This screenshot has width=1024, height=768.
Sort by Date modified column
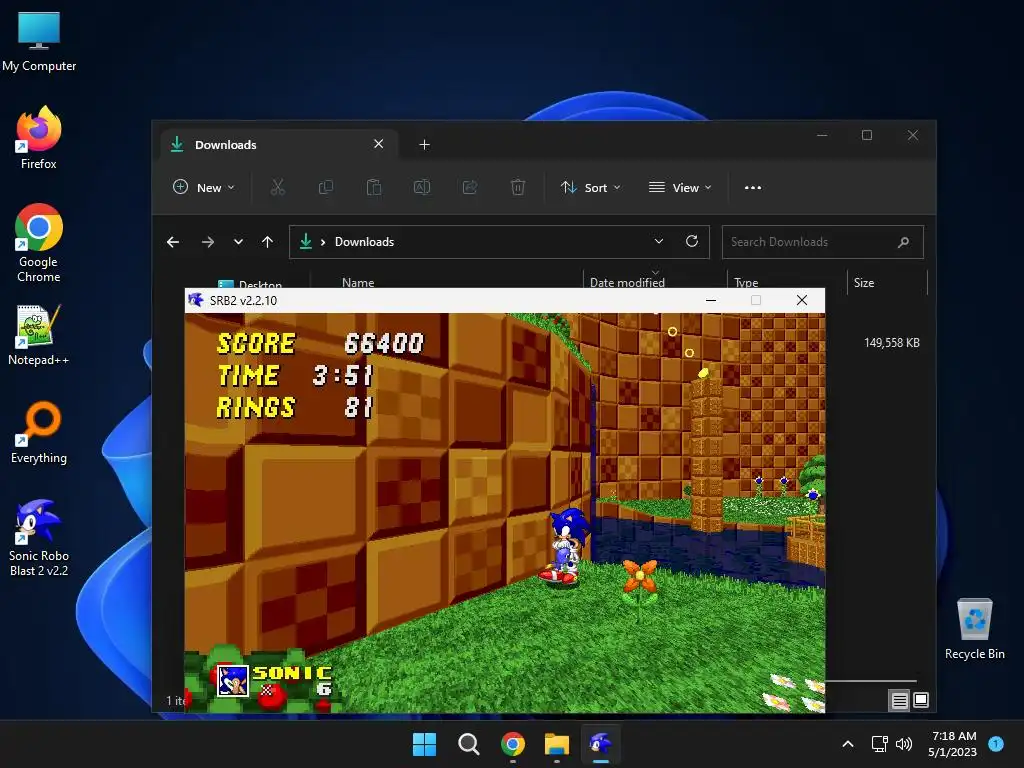coord(627,282)
